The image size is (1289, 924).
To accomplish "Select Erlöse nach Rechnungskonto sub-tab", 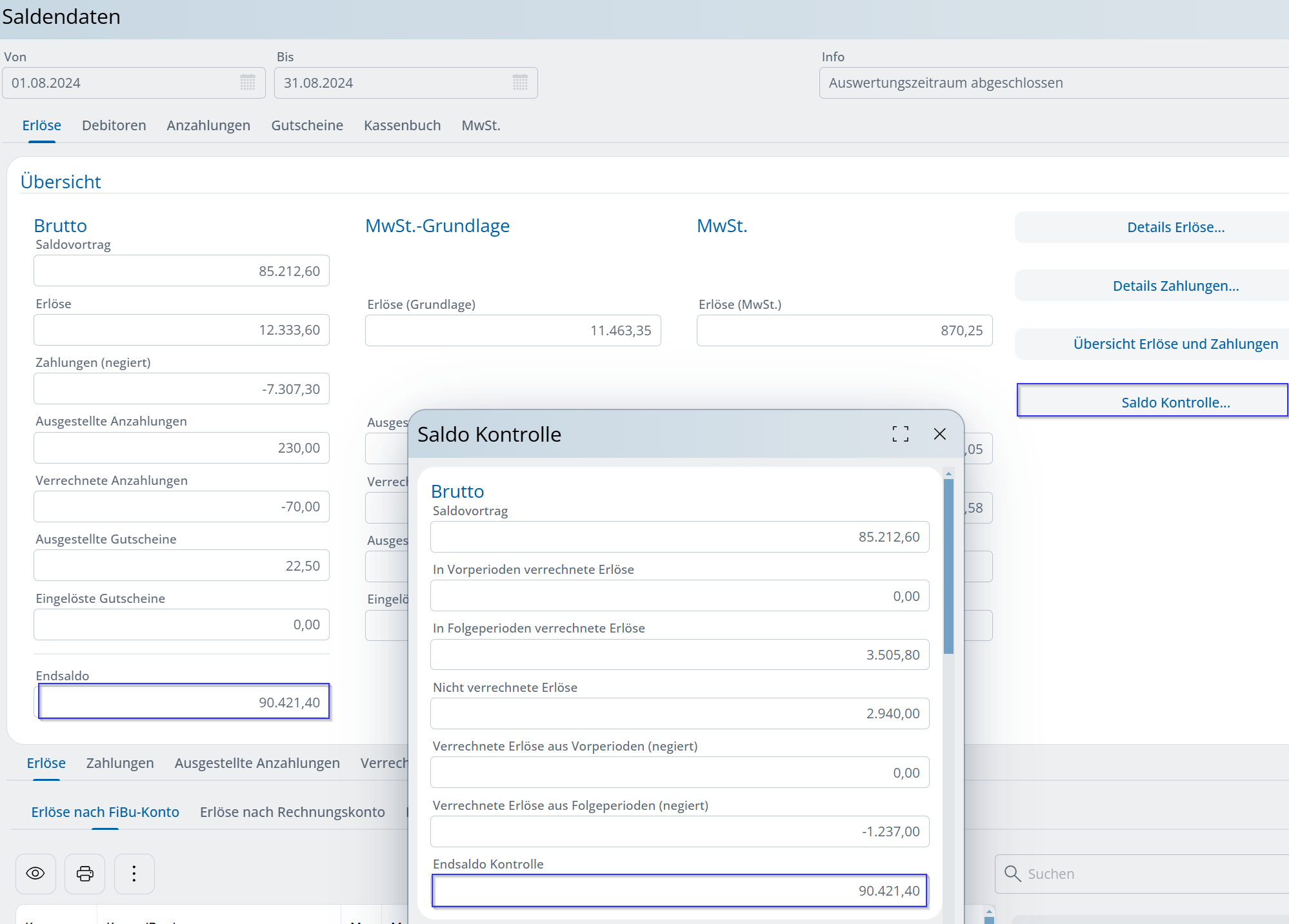I will (x=292, y=812).
